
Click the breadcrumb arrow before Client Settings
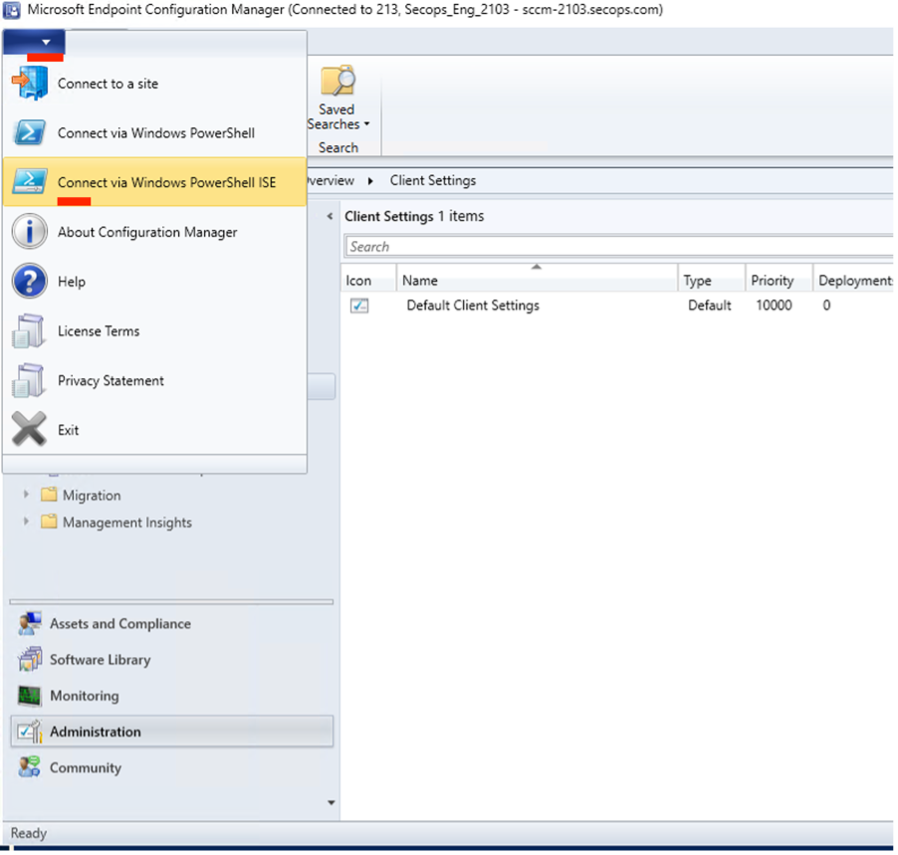pos(371,181)
